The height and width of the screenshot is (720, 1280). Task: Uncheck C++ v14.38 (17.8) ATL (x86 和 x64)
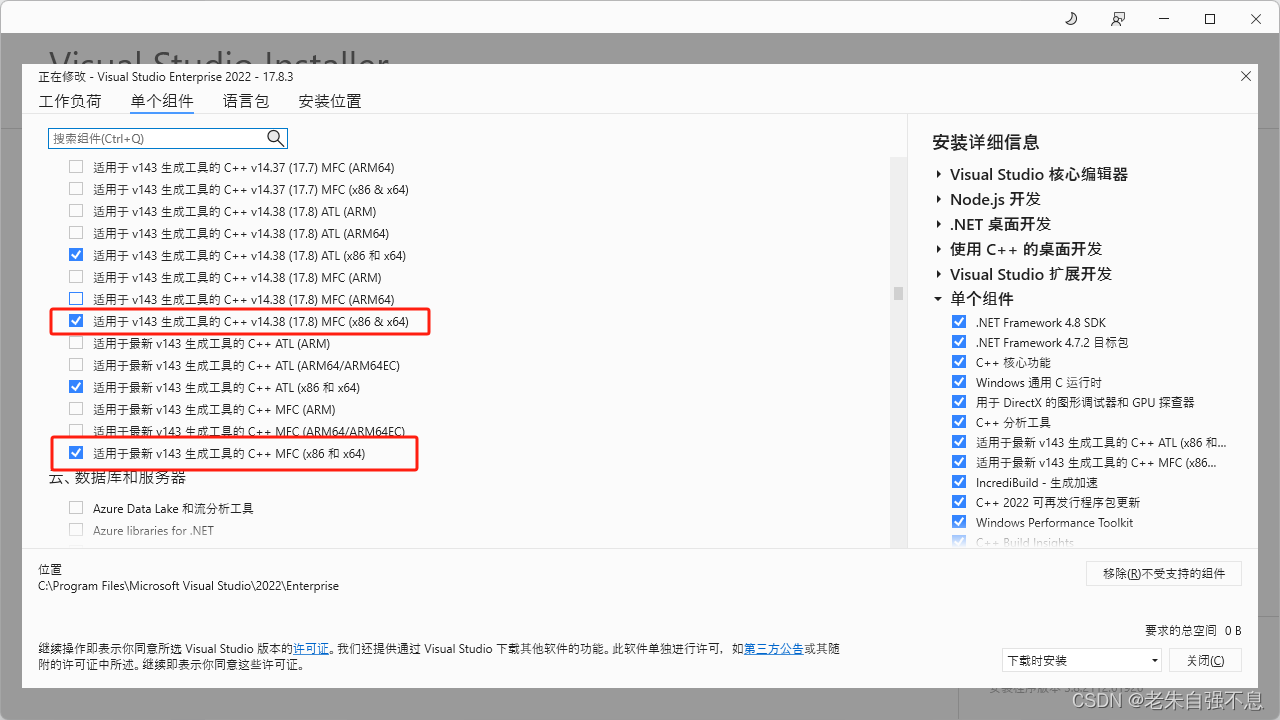tap(76, 255)
